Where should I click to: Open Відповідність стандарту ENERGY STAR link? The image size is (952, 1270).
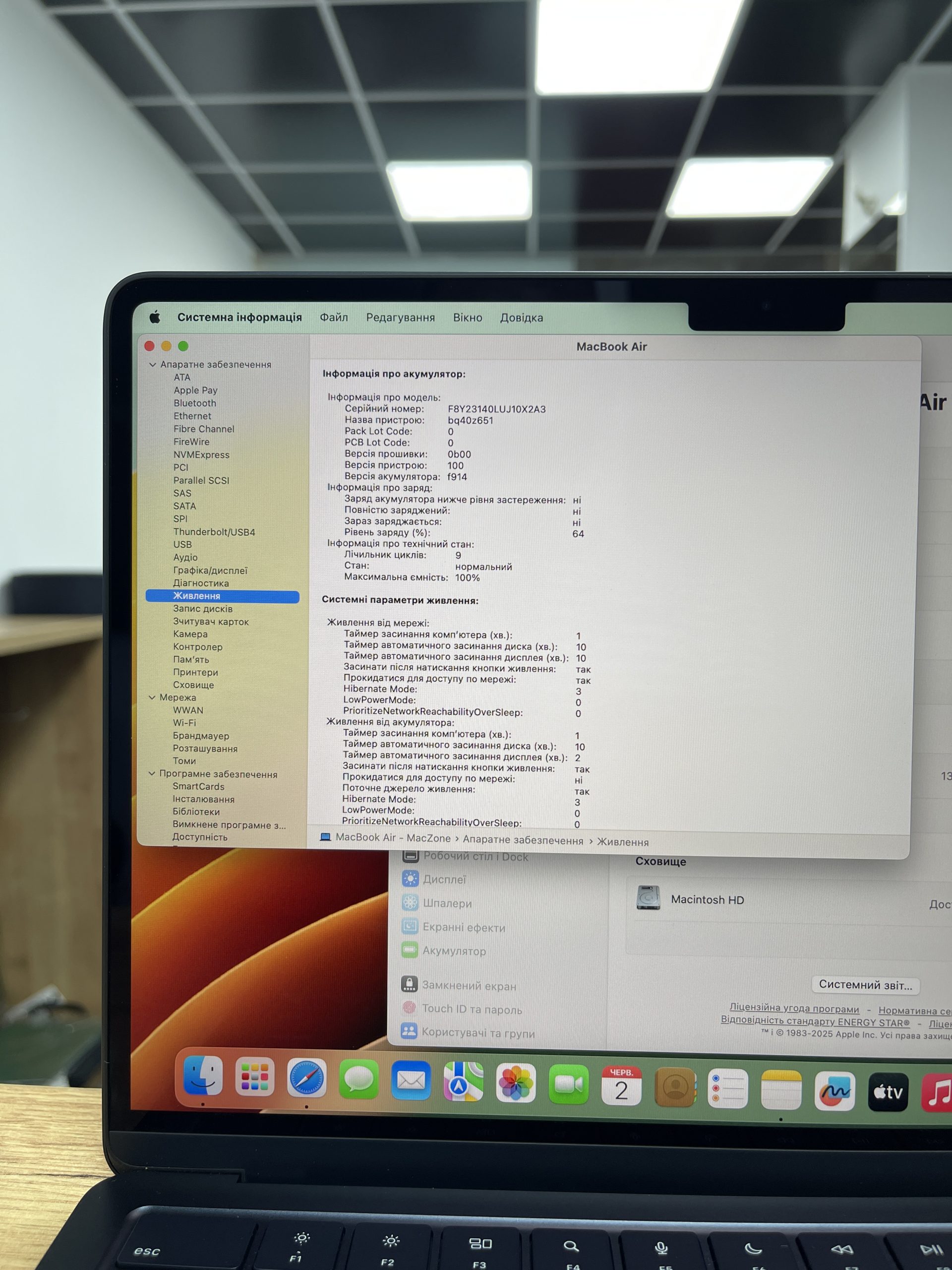coord(816,1021)
